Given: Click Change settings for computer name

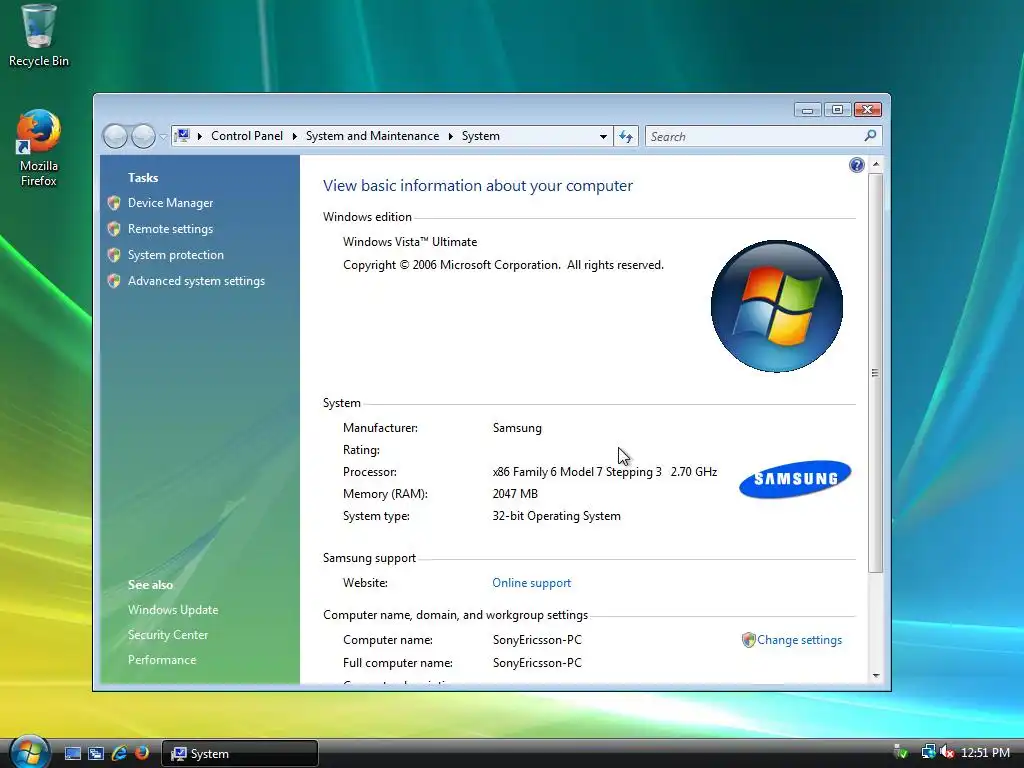Looking at the screenshot, I should (x=799, y=640).
